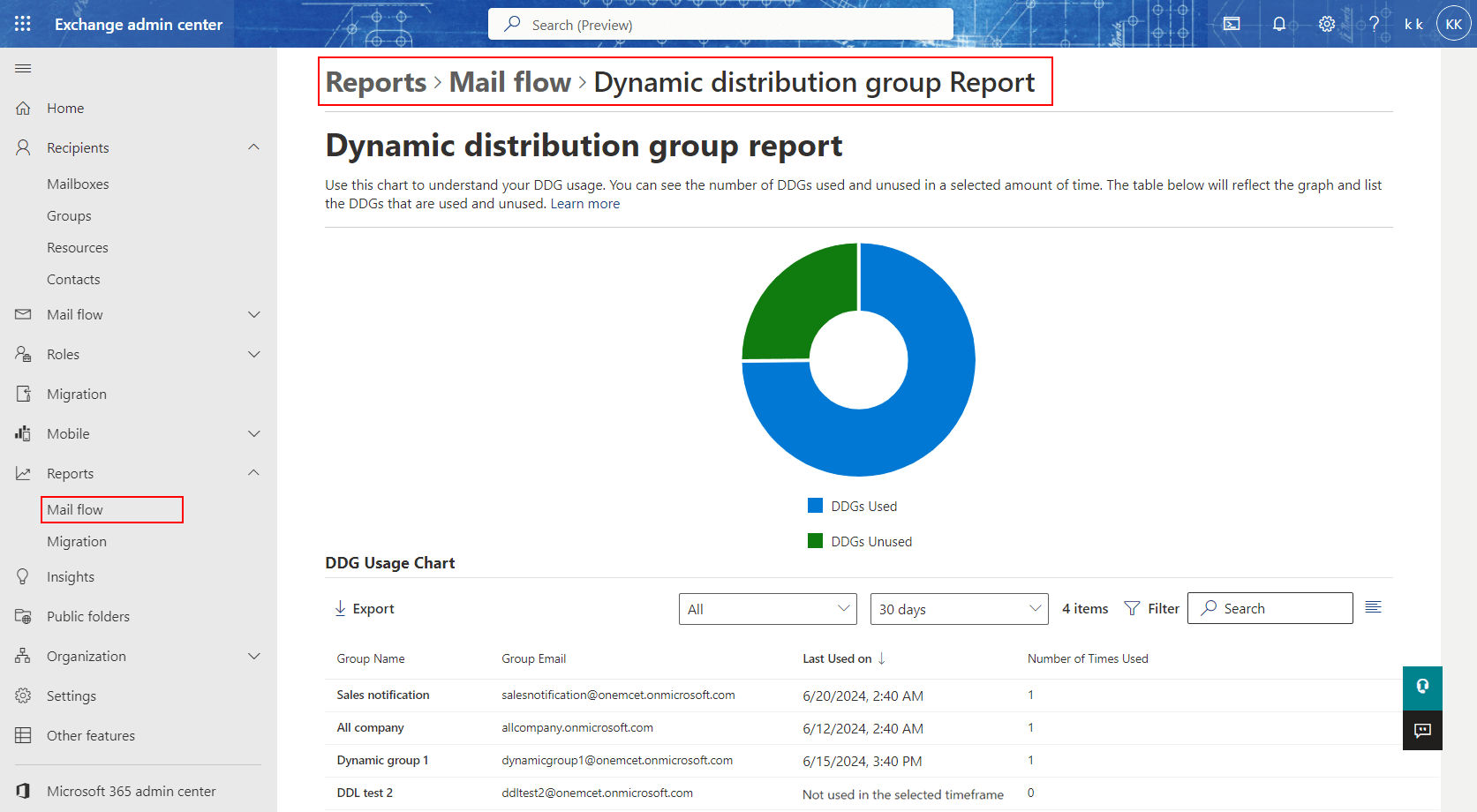The image size is (1477, 812).
Task: Change the 30 days time period
Action: click(959, 608)
